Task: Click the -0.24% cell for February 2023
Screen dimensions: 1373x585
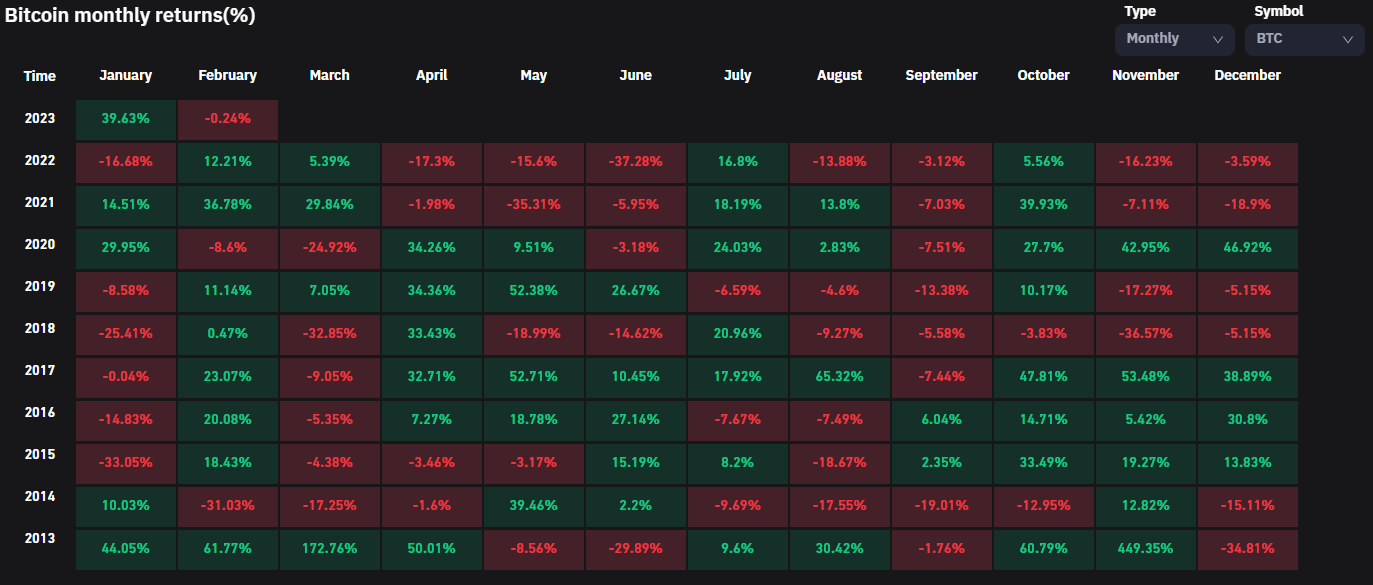Action: [x=228, y=118]
